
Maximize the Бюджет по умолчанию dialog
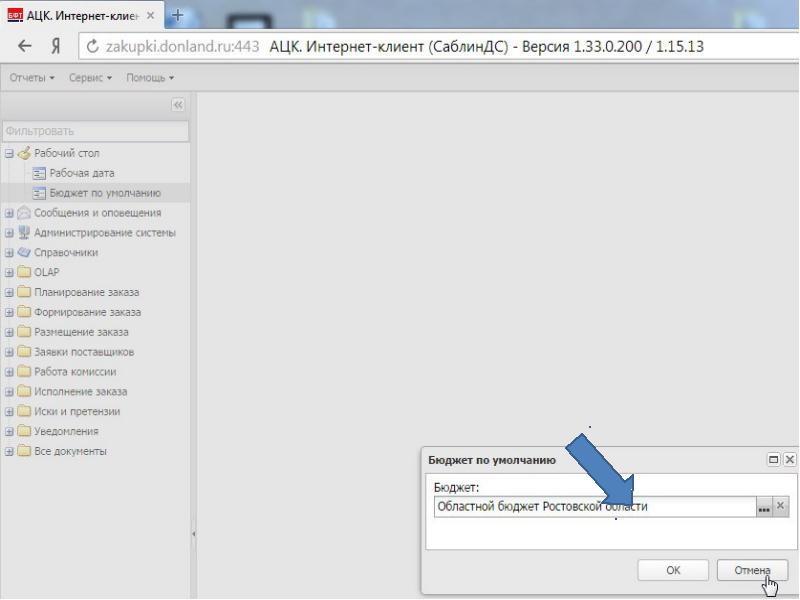click(x=773, y=460)
